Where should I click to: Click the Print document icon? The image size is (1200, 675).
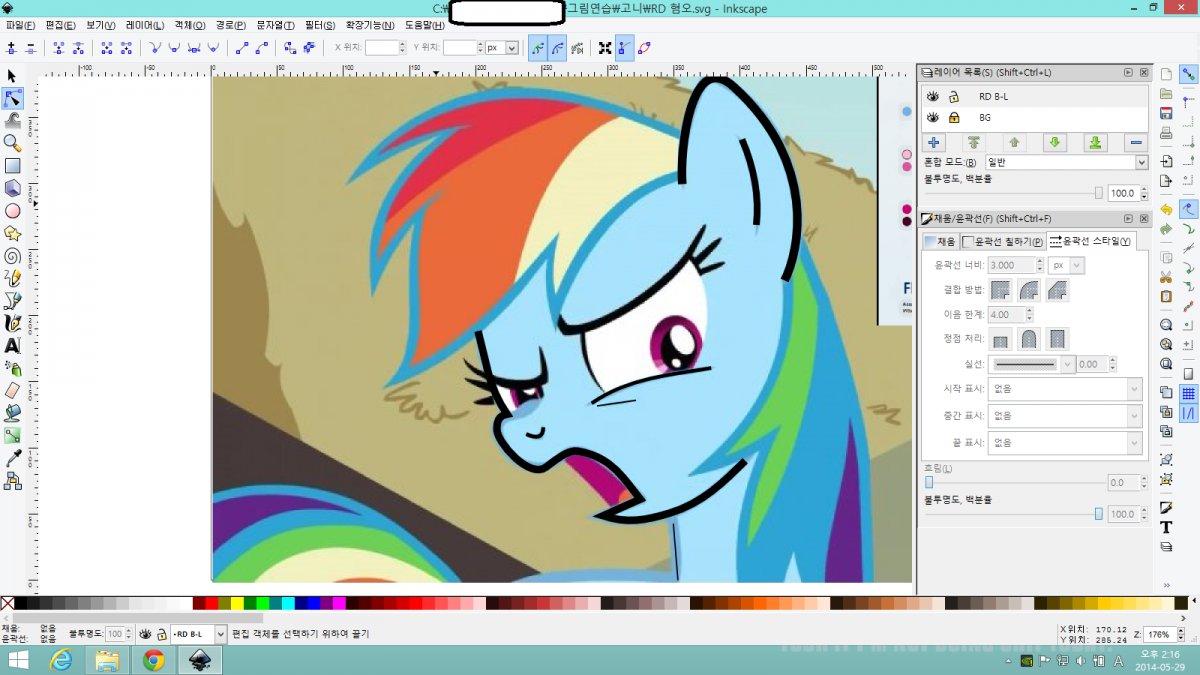pos(1166,133)
